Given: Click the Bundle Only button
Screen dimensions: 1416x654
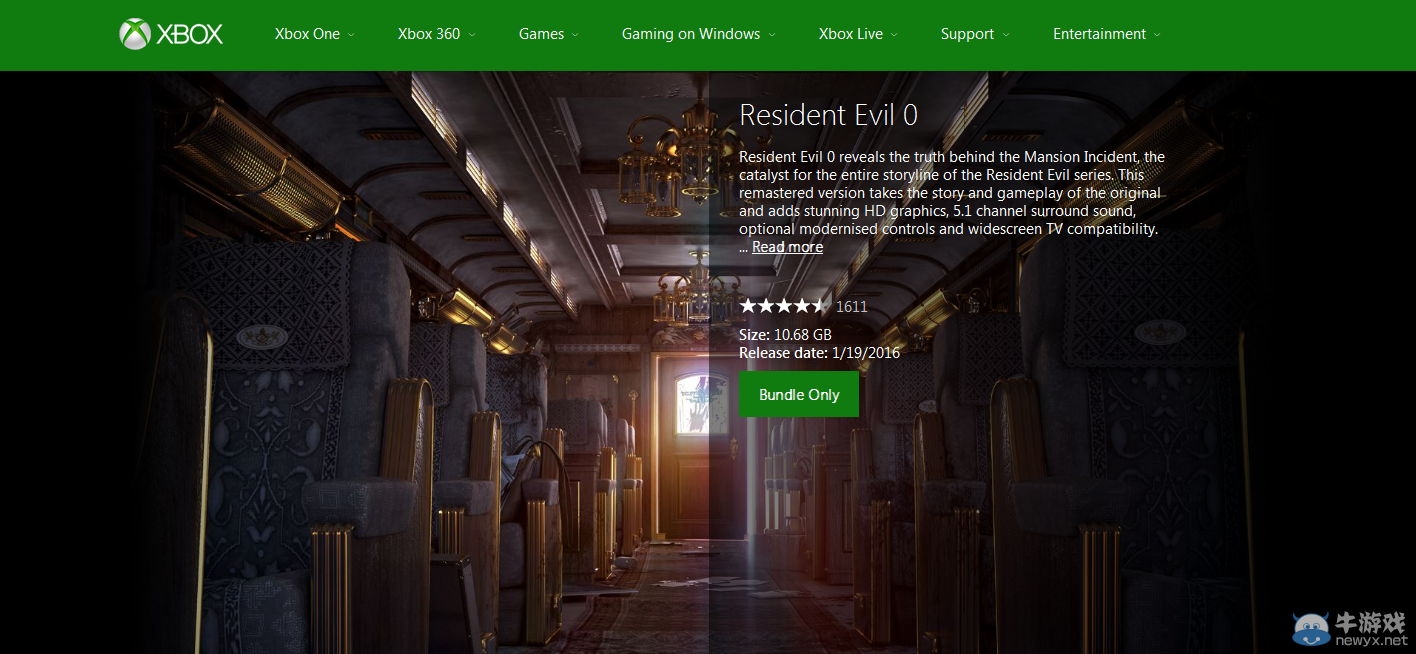Looking at the screenshot, I should tap(798, 394).
